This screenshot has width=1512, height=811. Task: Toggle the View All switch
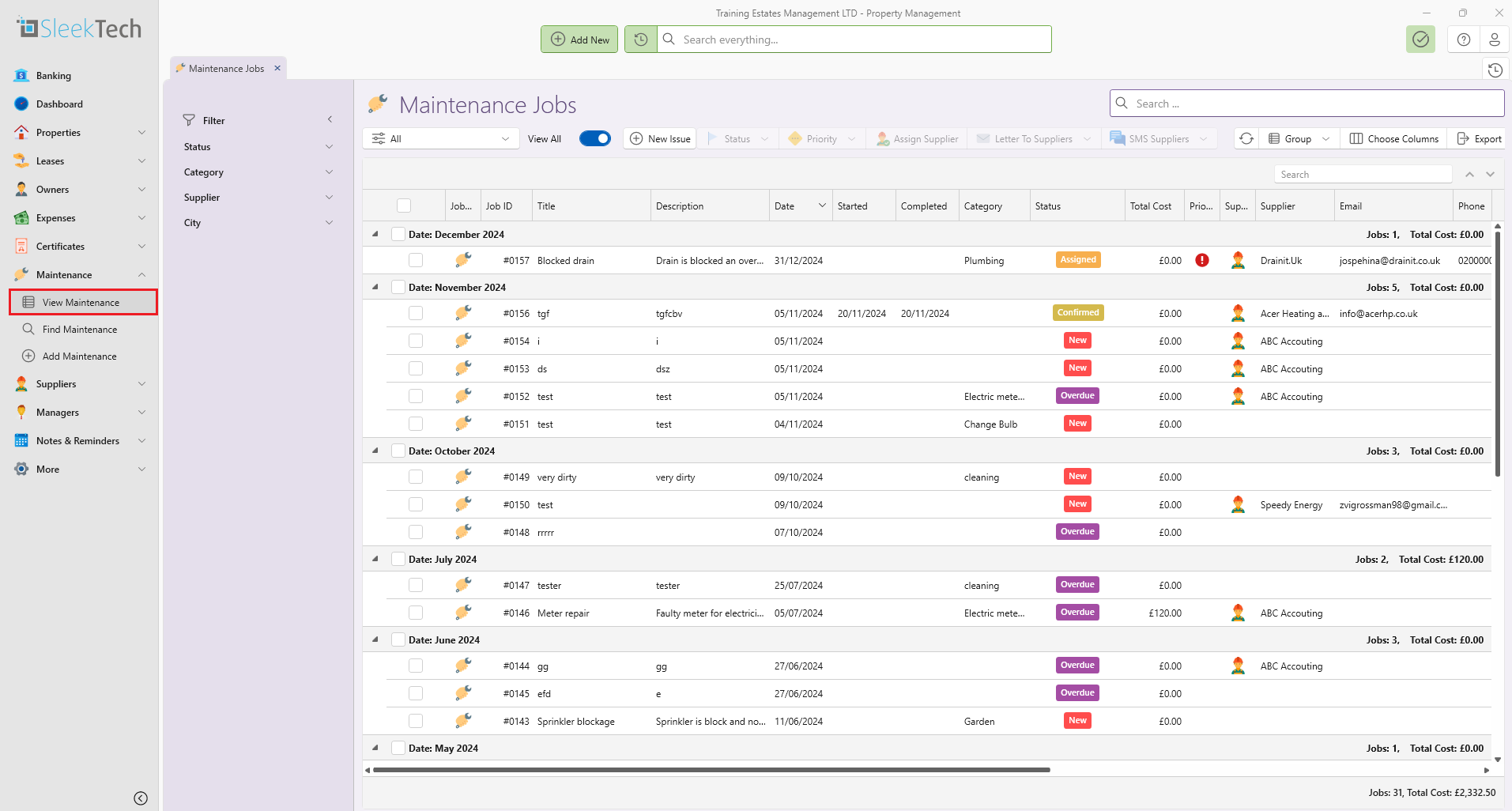595,138
